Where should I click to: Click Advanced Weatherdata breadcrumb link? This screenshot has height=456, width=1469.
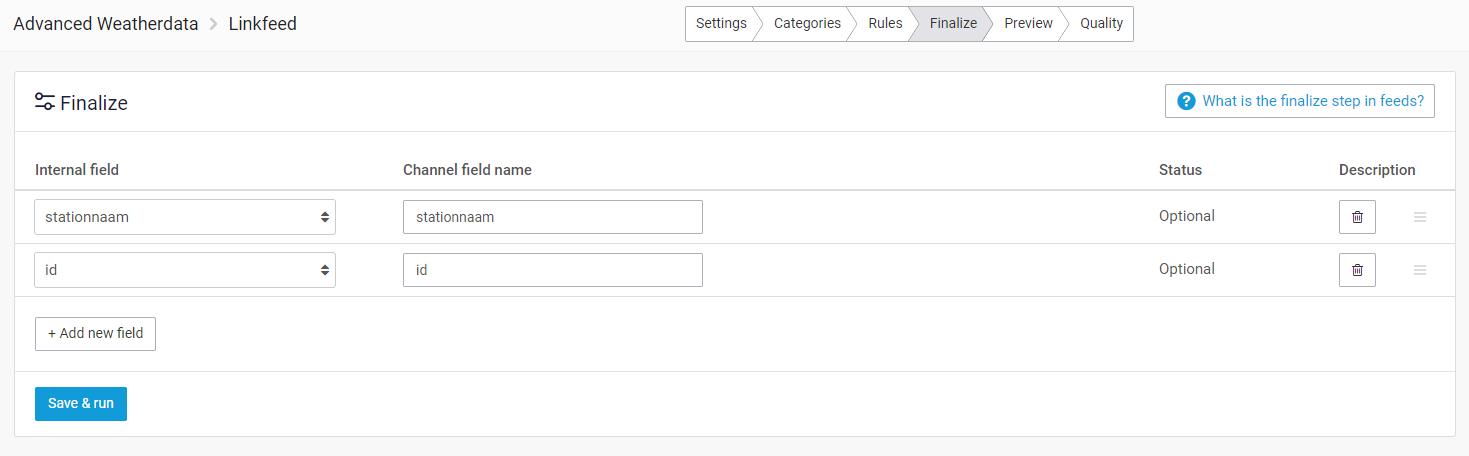click(x=105, y=24)
